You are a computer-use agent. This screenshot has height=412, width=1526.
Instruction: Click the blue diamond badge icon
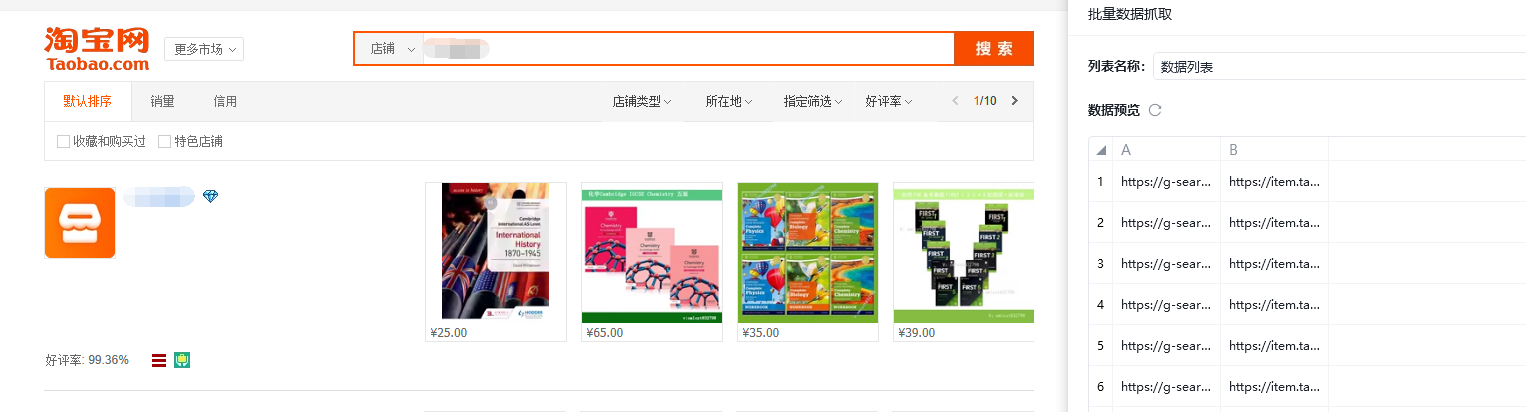(210, 197)
